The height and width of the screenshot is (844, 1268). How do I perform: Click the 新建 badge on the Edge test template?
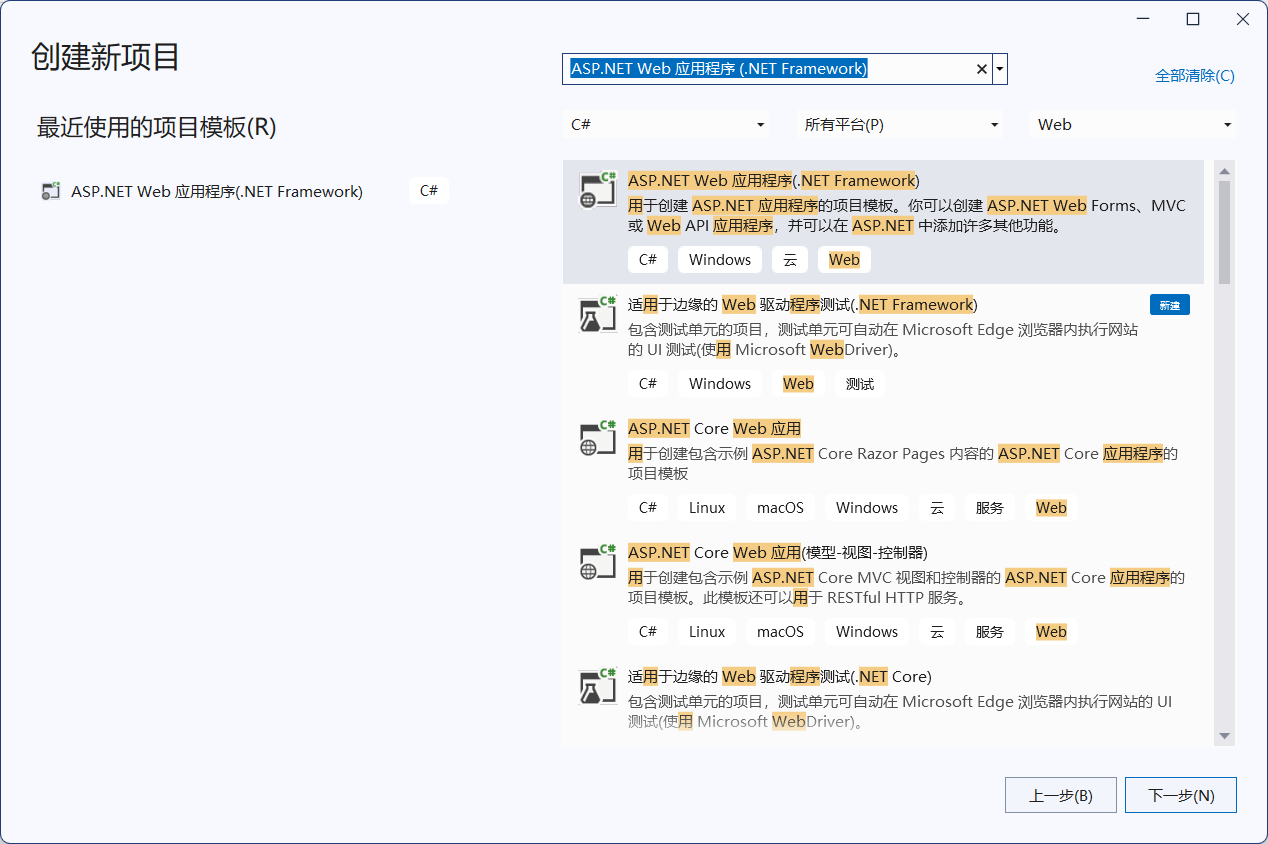pyautogui.click(x=1170, y=305)
